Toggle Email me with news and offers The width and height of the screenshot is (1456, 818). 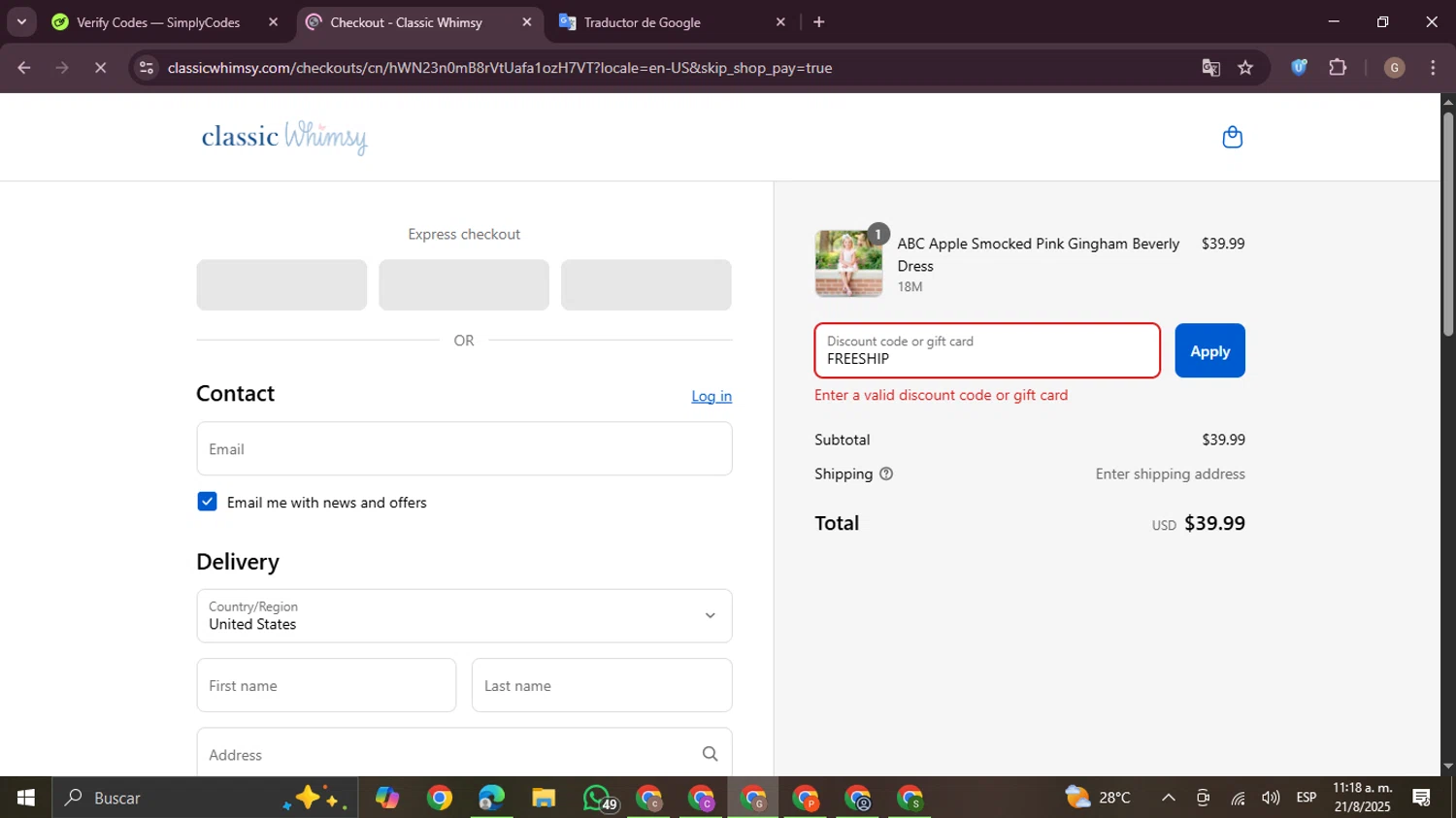207,502
